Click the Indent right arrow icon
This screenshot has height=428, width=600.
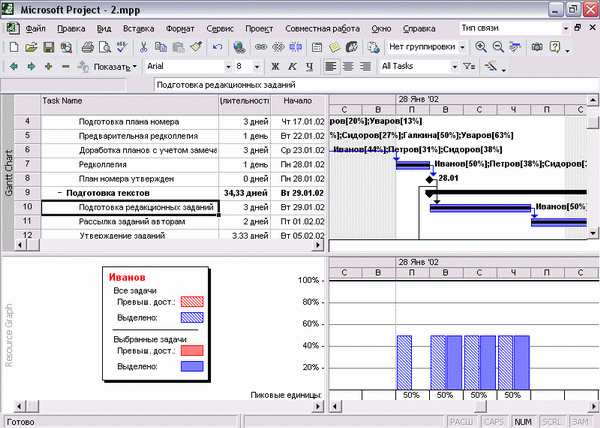coord(31,67)
